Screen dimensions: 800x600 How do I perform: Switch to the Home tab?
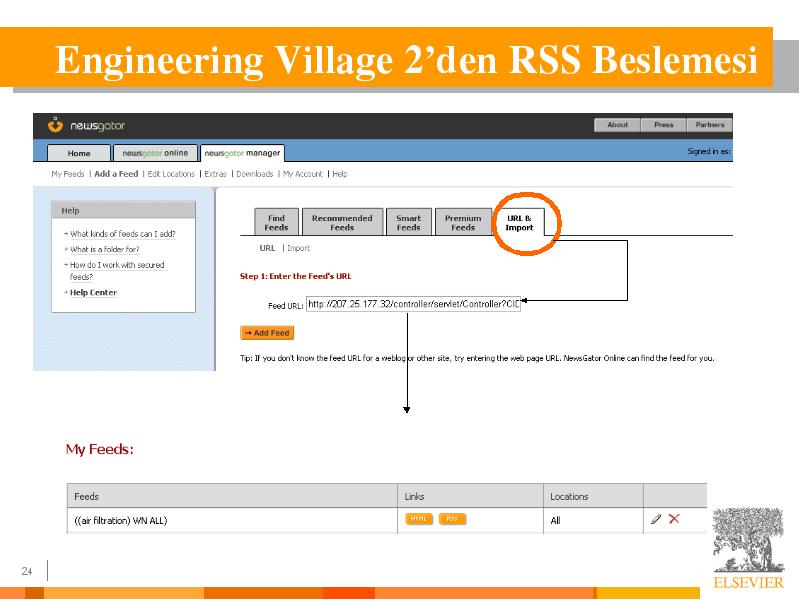click(x=79, y=153)
